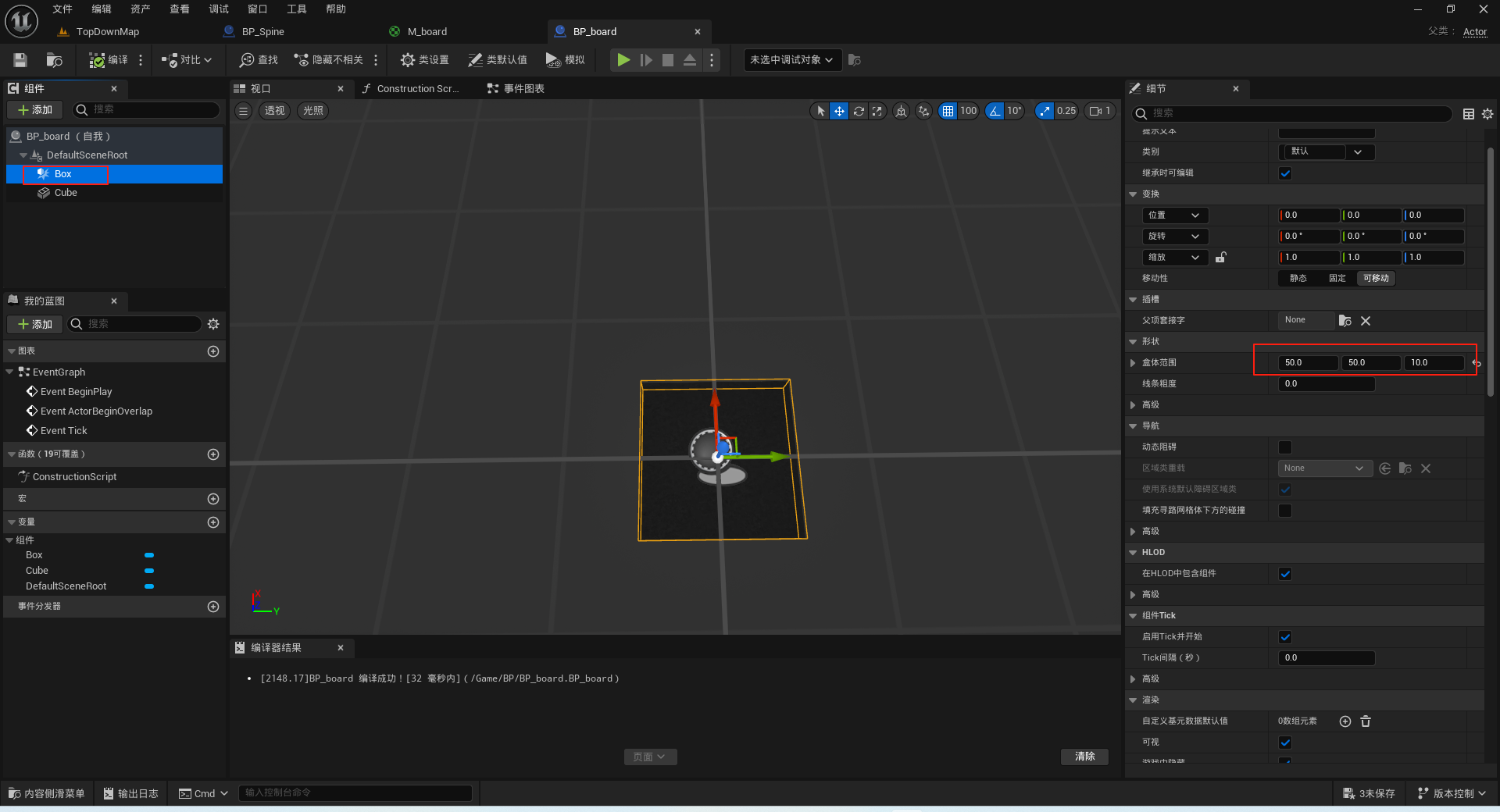Open Class Defaults (类默认值)
This screenshot has width=1500, height=812.
tap(498, 60)
